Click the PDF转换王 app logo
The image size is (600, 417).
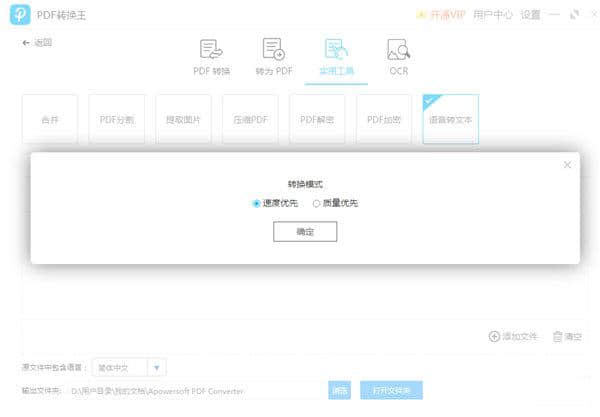(x=17, y=14)
